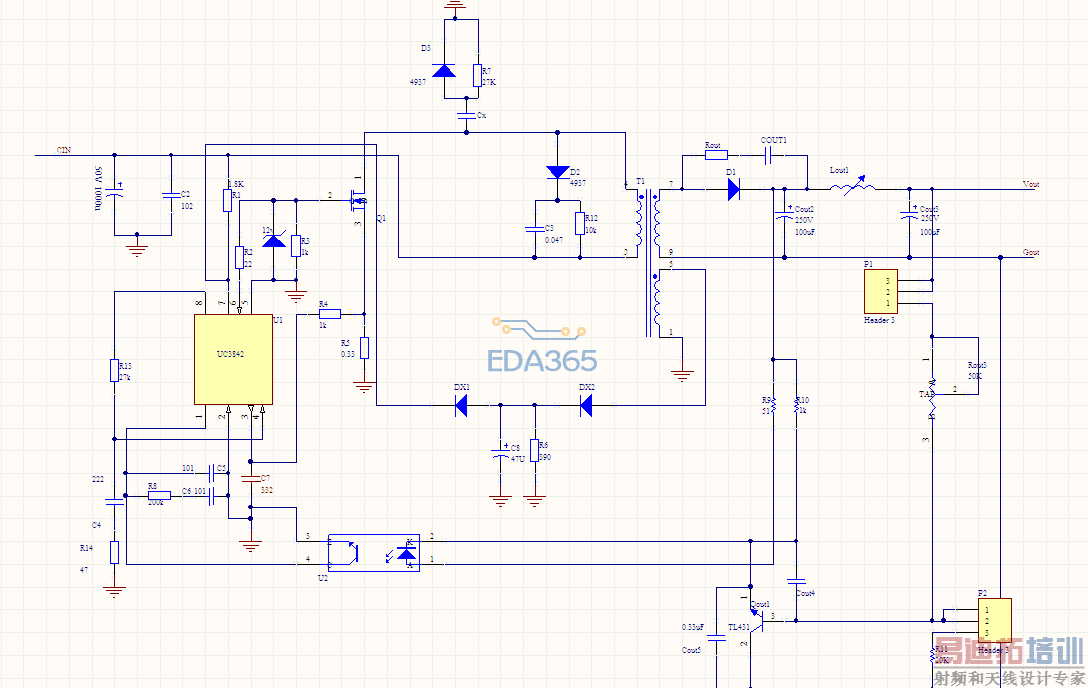The image size is (1088, 688).
Task: Select resistor R7 labeled 27K
Action: point(477,75)
